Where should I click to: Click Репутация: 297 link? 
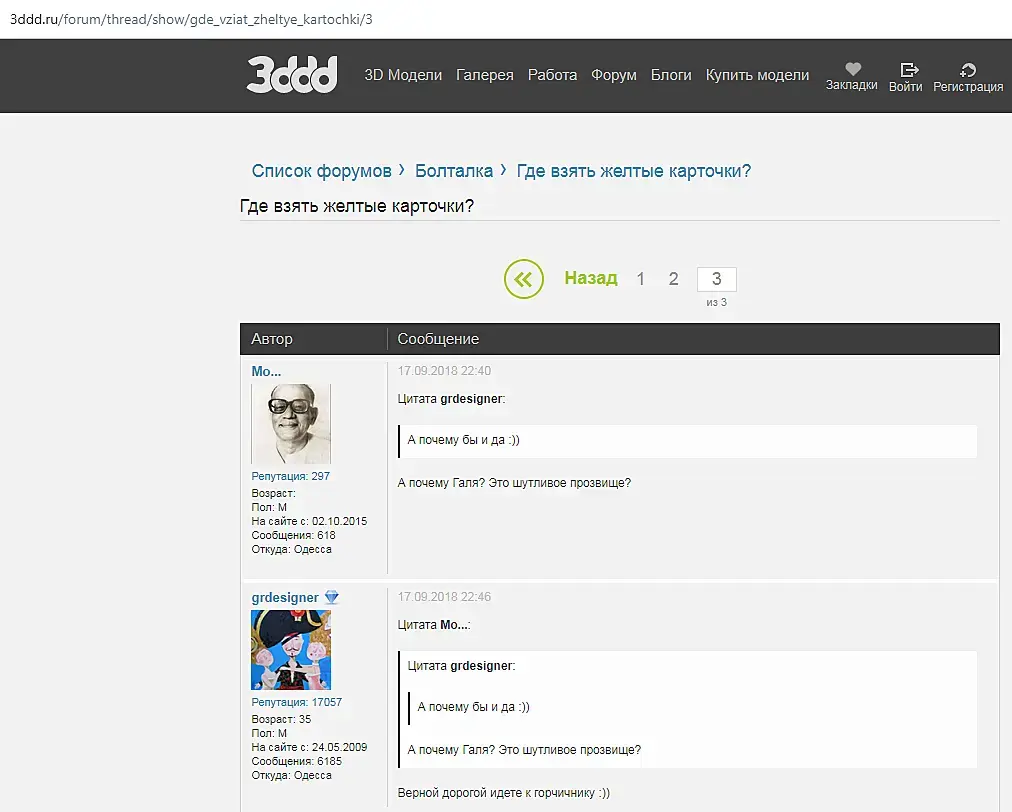[290, 476]
